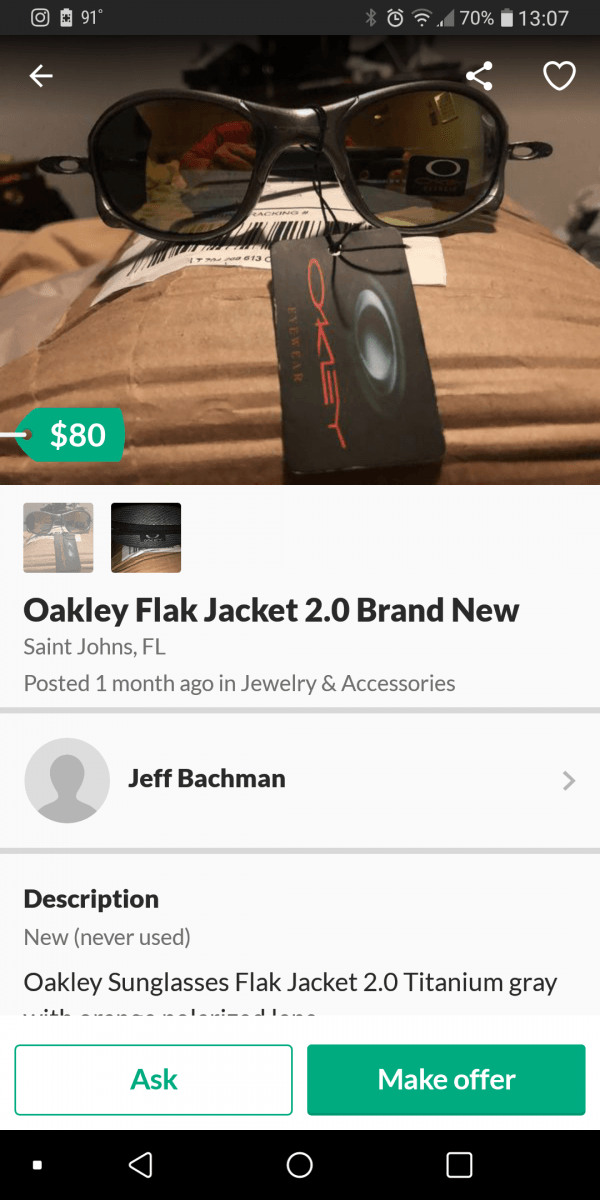Tap the listing title Oakley Flak Jacket

[x=271, y=610]
